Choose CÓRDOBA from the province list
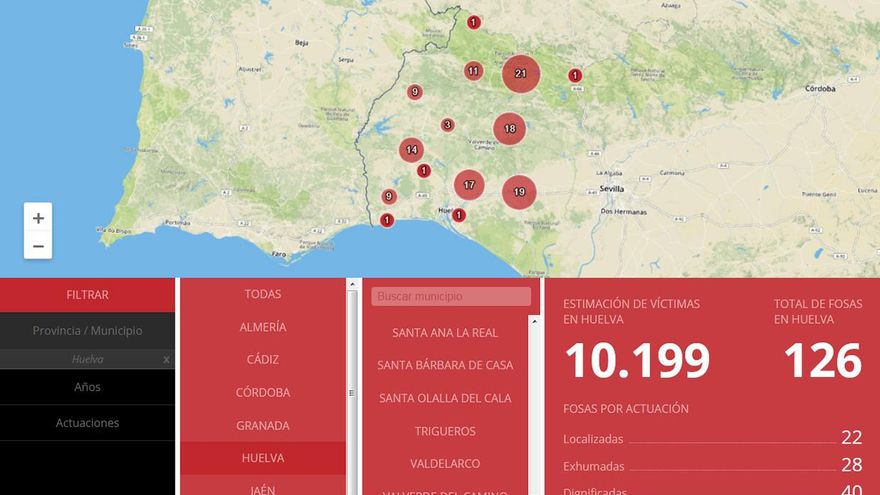The height and width of the screenshot is (495, 880). [263, 392]
